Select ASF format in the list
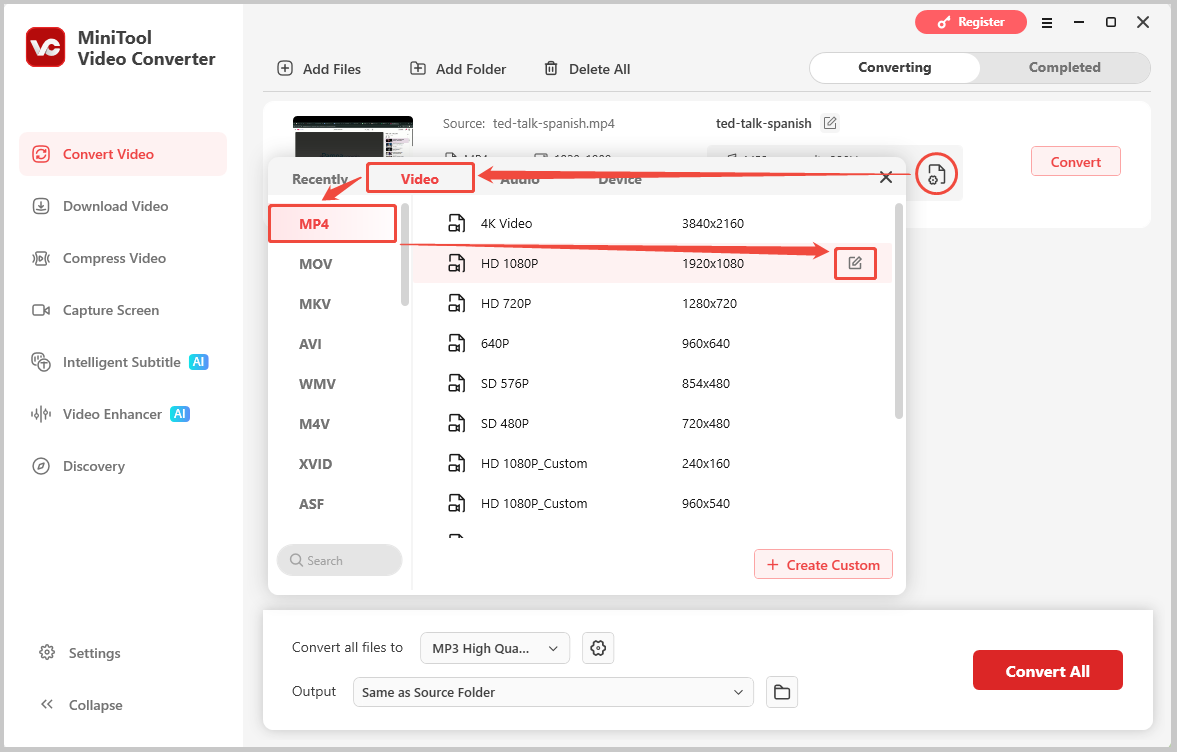 pyautogui.click(x=333, y=504)
